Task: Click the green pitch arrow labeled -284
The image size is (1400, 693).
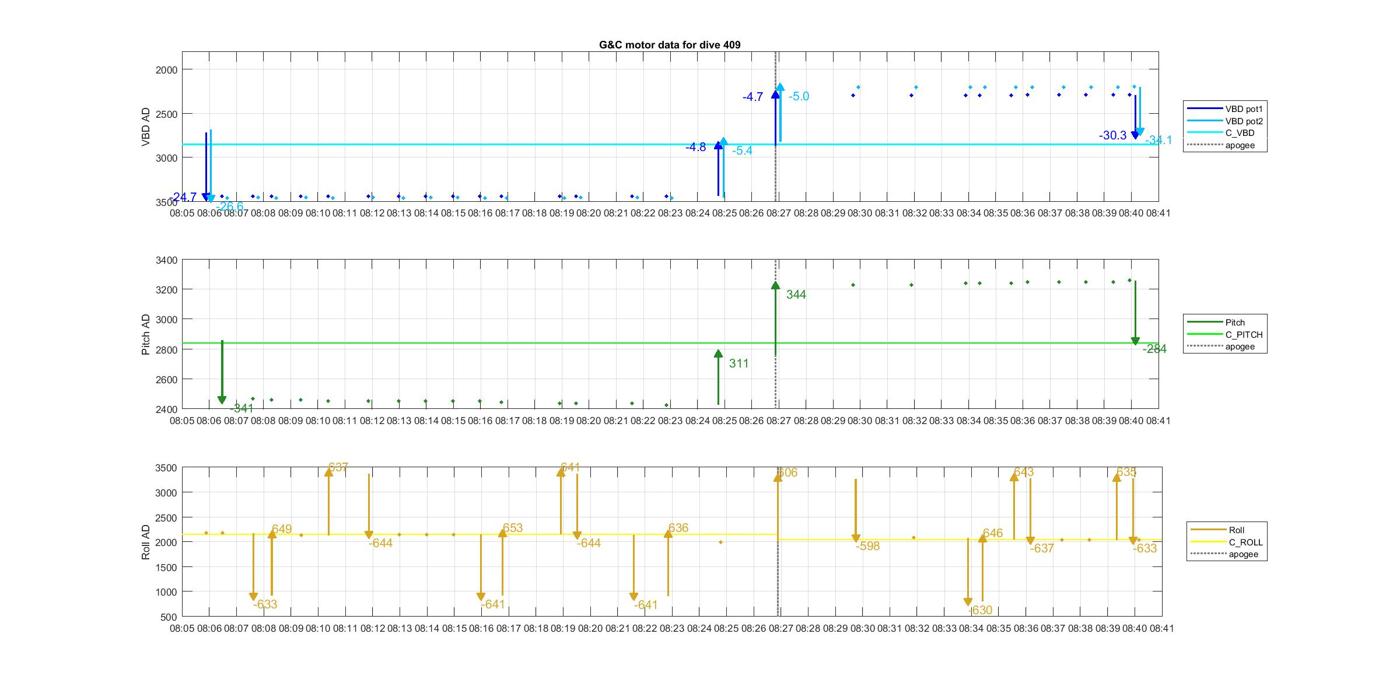Action: coord(1135,313)
